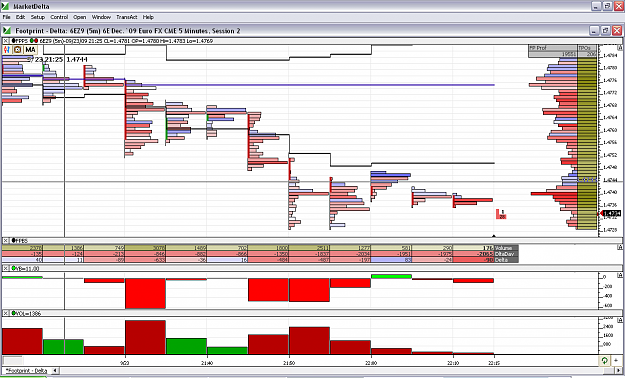The width and height of the screenshot is (625, 378).
Task: Toggle the scale lock icon on the FPBS pane
Action: tap(620, 247)
